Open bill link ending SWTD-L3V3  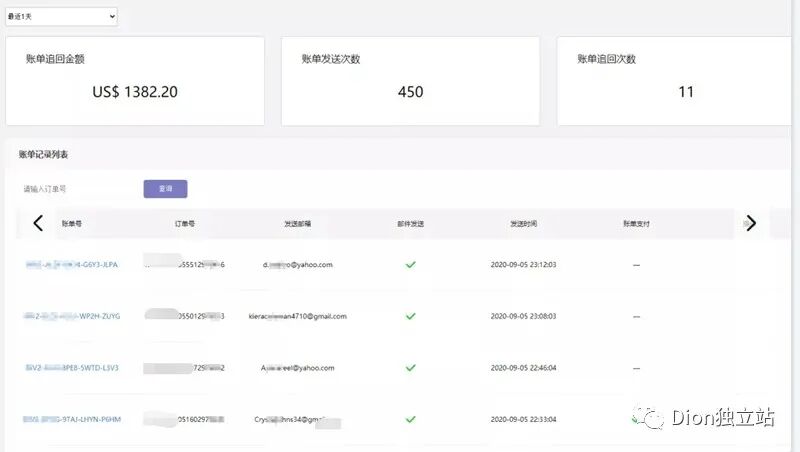pos(71,368)
